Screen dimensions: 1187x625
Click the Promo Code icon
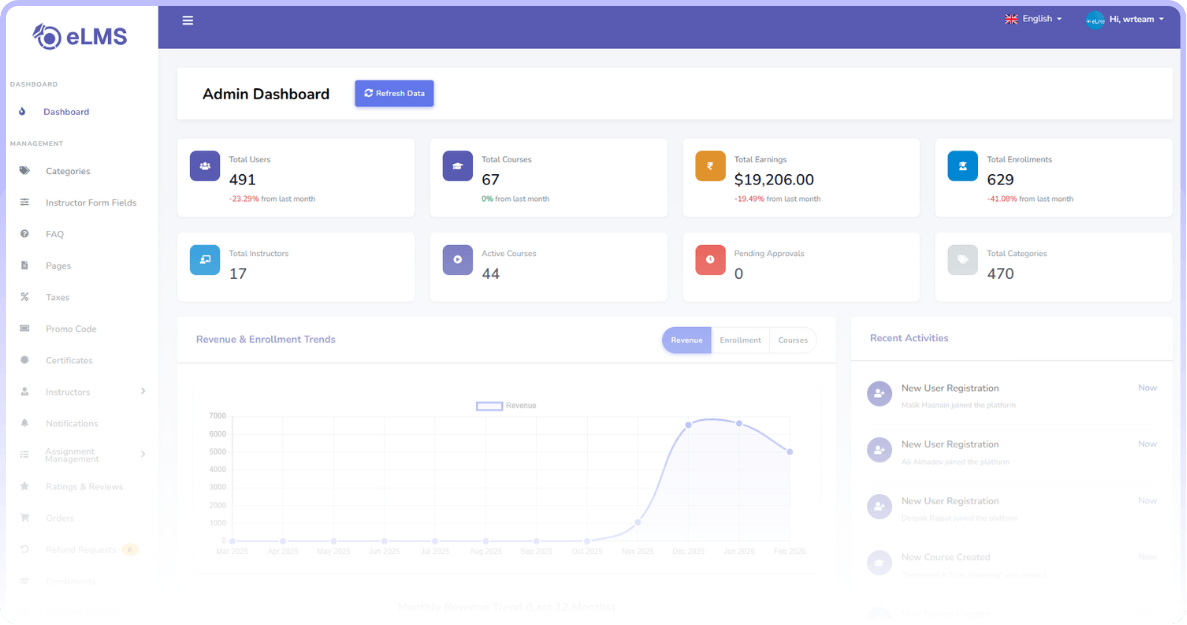pos(24,328)
